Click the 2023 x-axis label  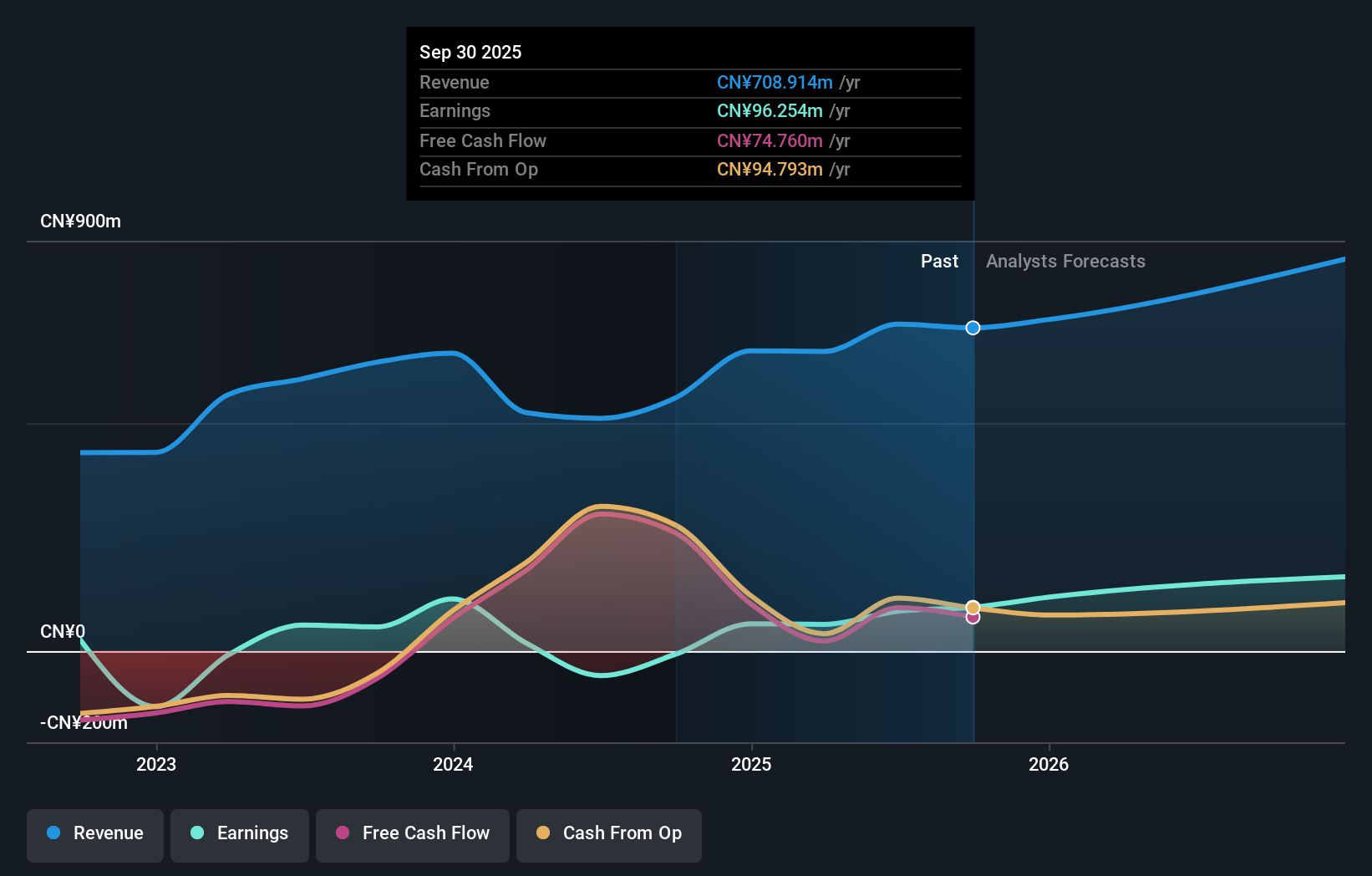pos(156,764)
